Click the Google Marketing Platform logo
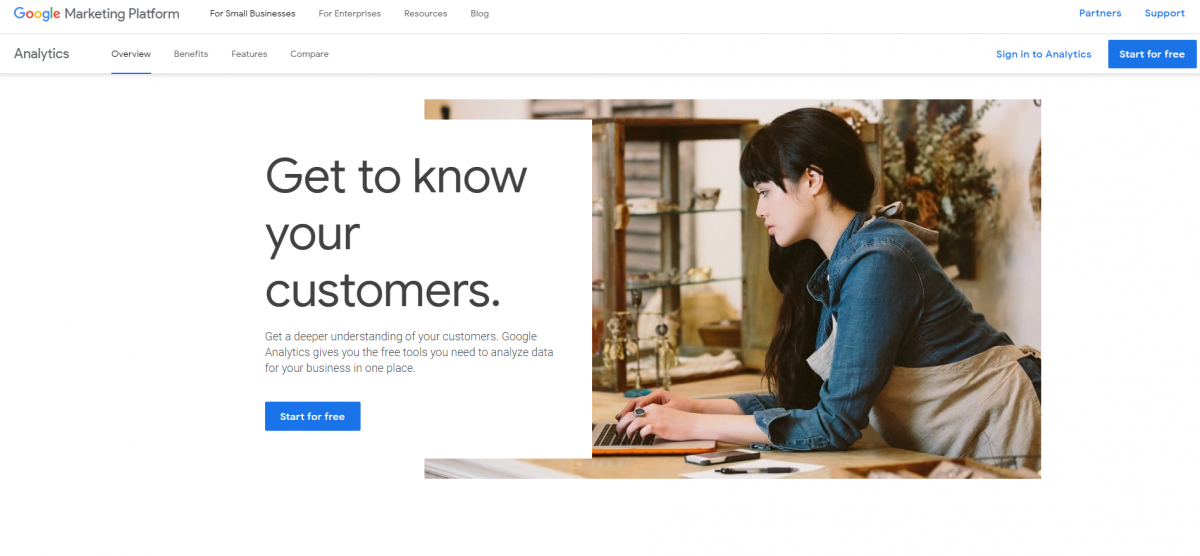This screenshot has width=1200, height=556. [96, 14]
